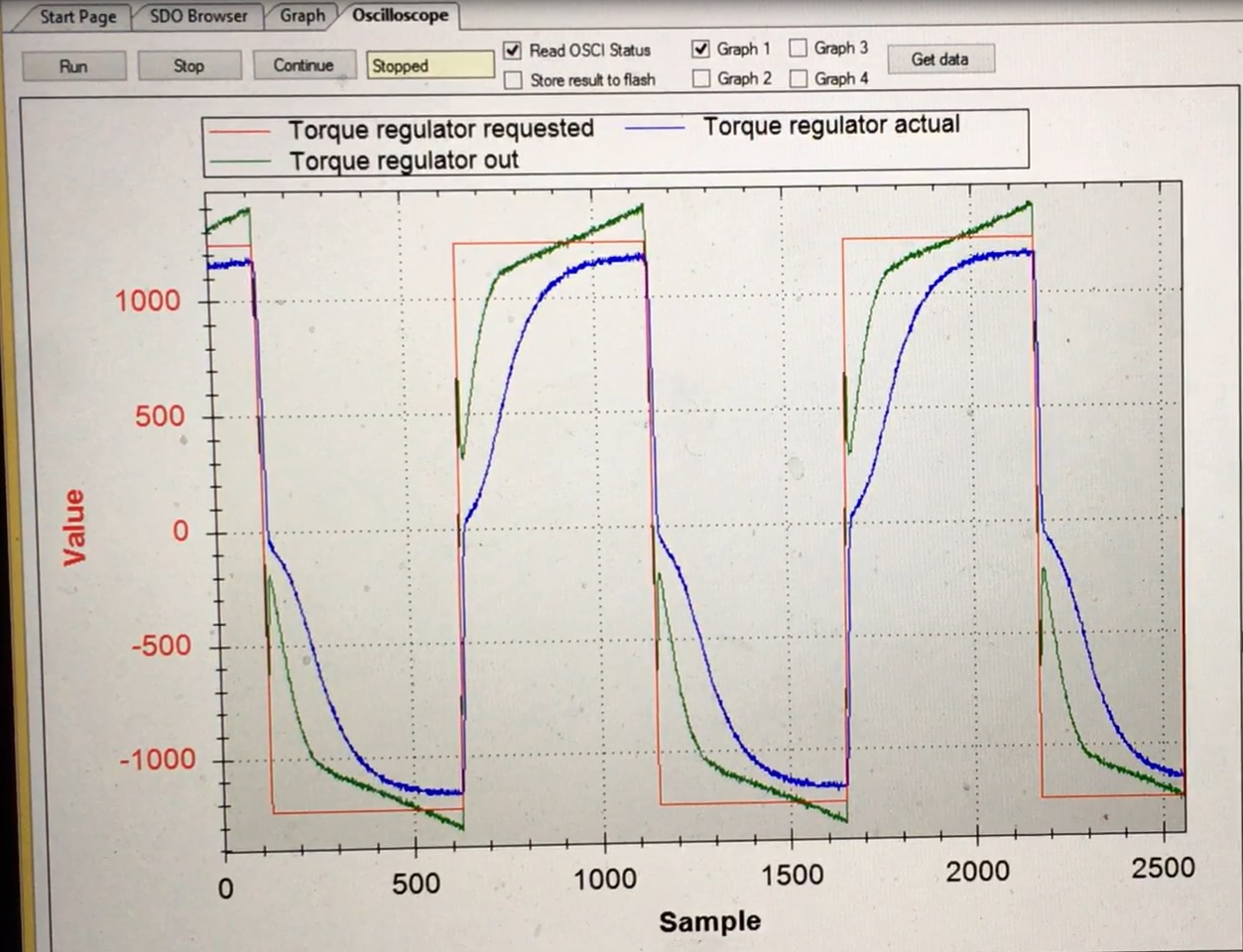Enable Store result to flash
This screenshot has width=1243, height=952.
(513, 80)
